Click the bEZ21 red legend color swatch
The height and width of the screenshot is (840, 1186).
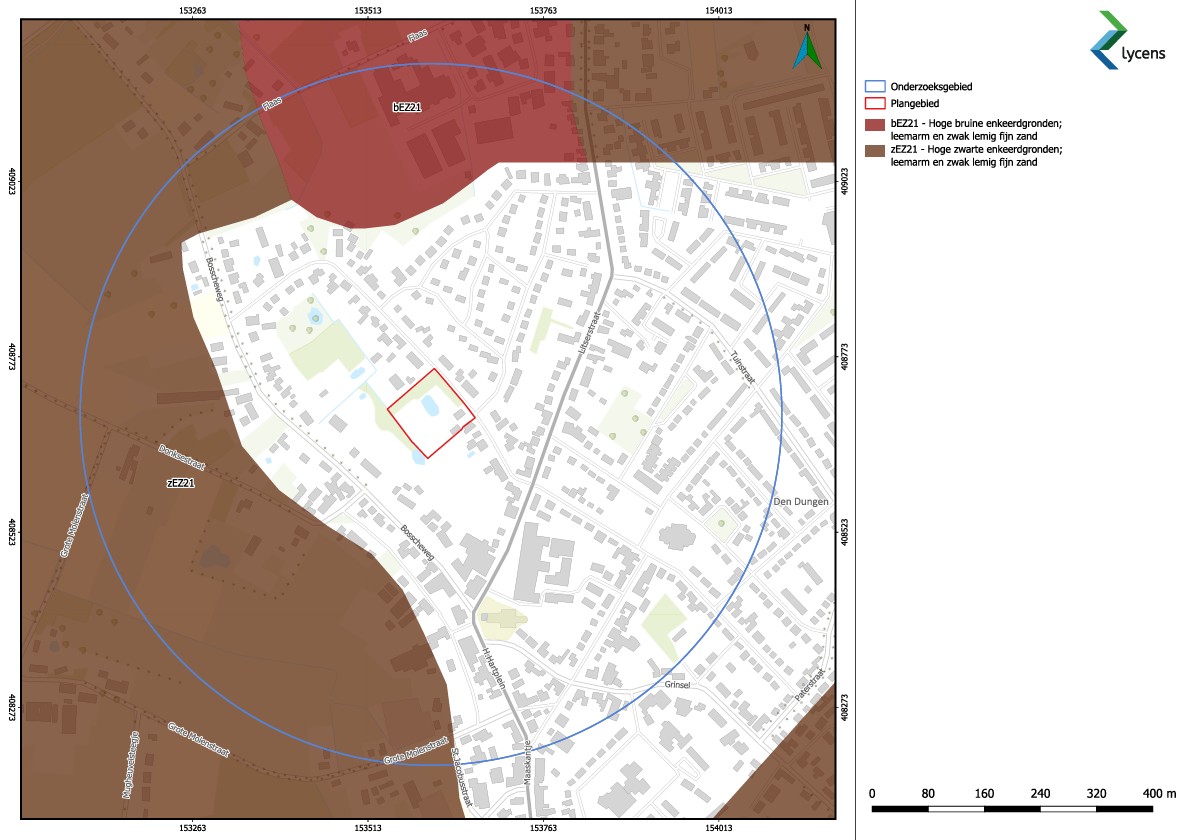click(x=875, y=125)
